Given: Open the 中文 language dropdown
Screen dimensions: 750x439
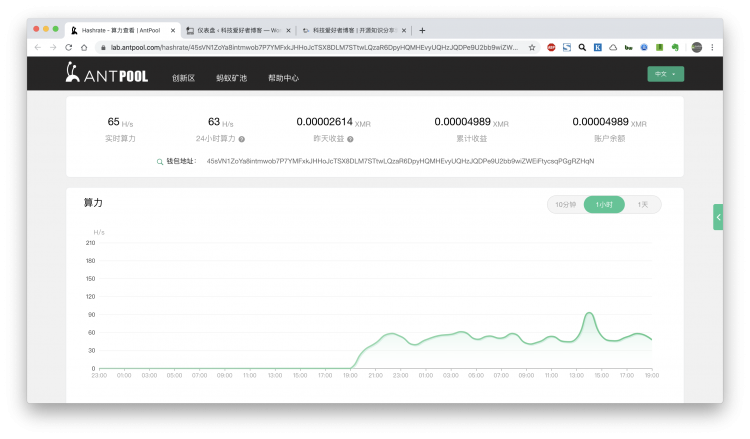Looking at the screenshot, I should point(665,74).
